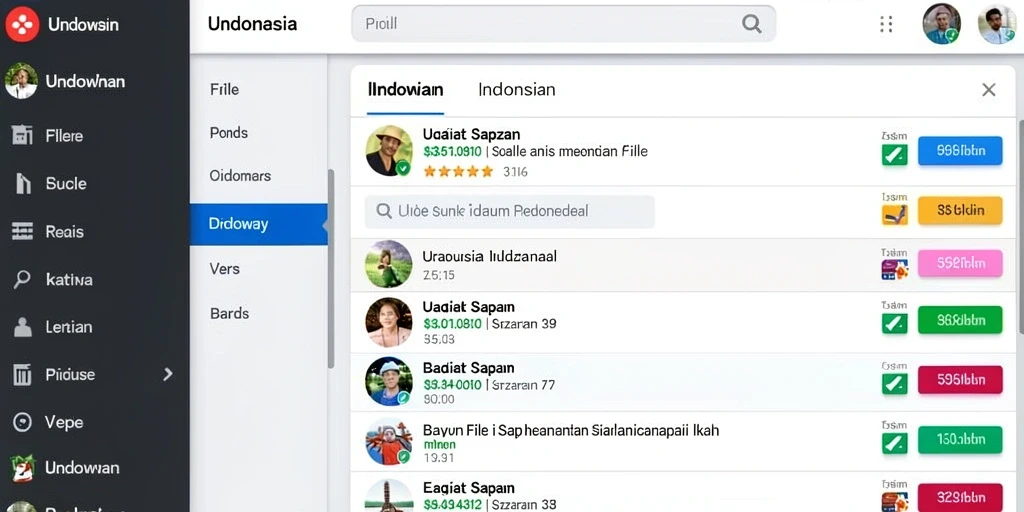Click the orange icon beside 35 yellow button
1024x512 pixels.
click(895, 214)
